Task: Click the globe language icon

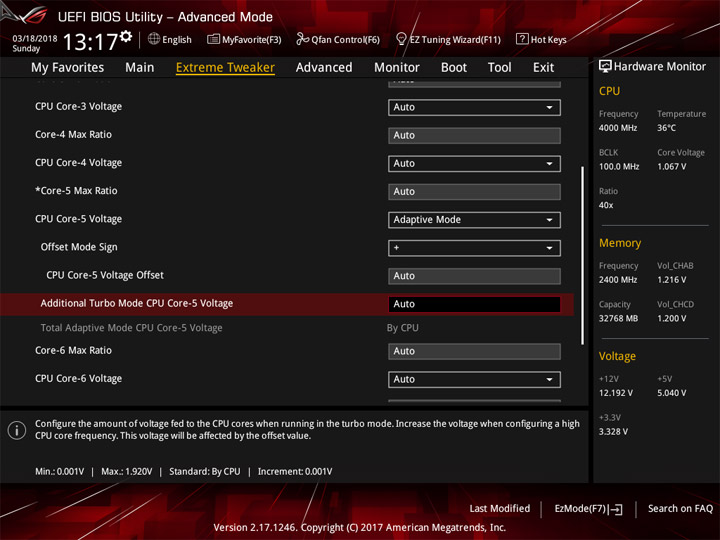Action: point(154,39)
